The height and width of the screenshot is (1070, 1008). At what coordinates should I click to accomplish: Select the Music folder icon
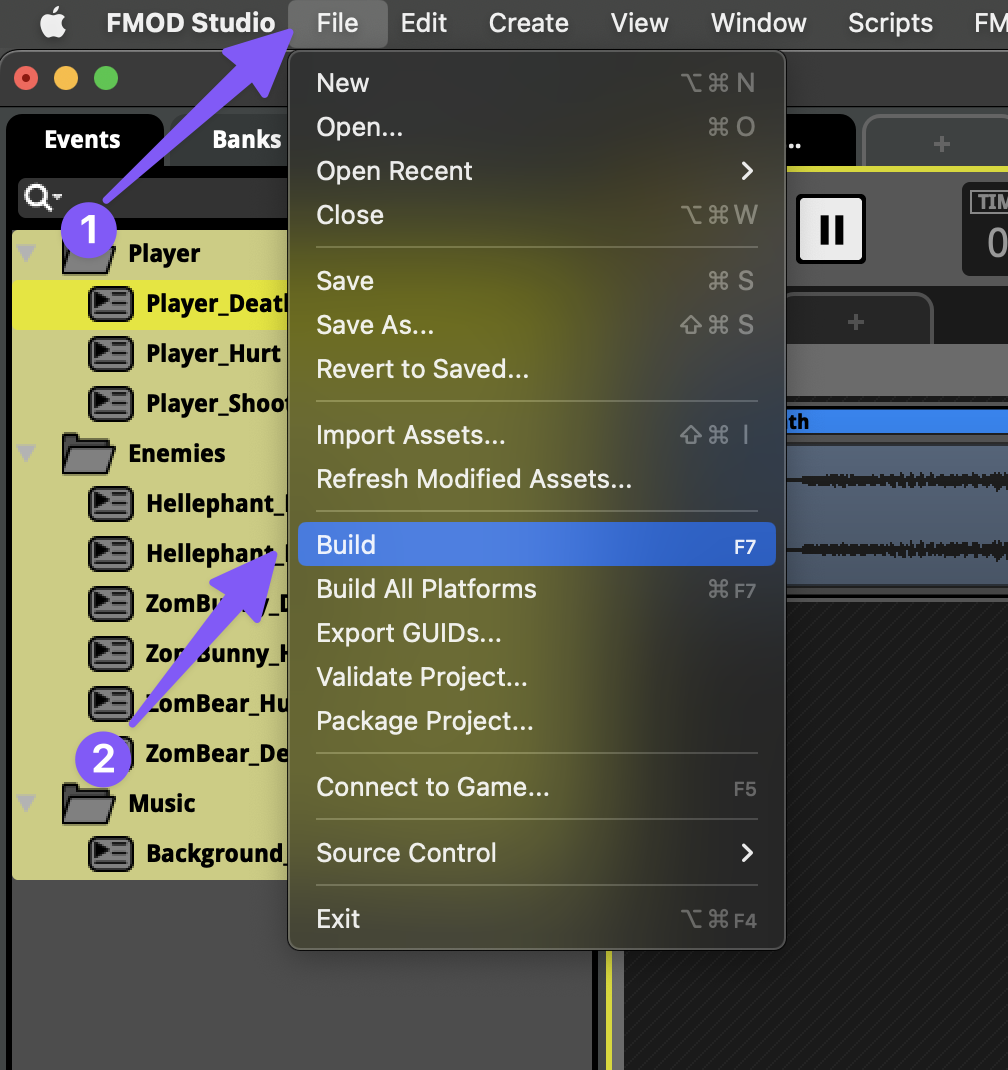88,804
